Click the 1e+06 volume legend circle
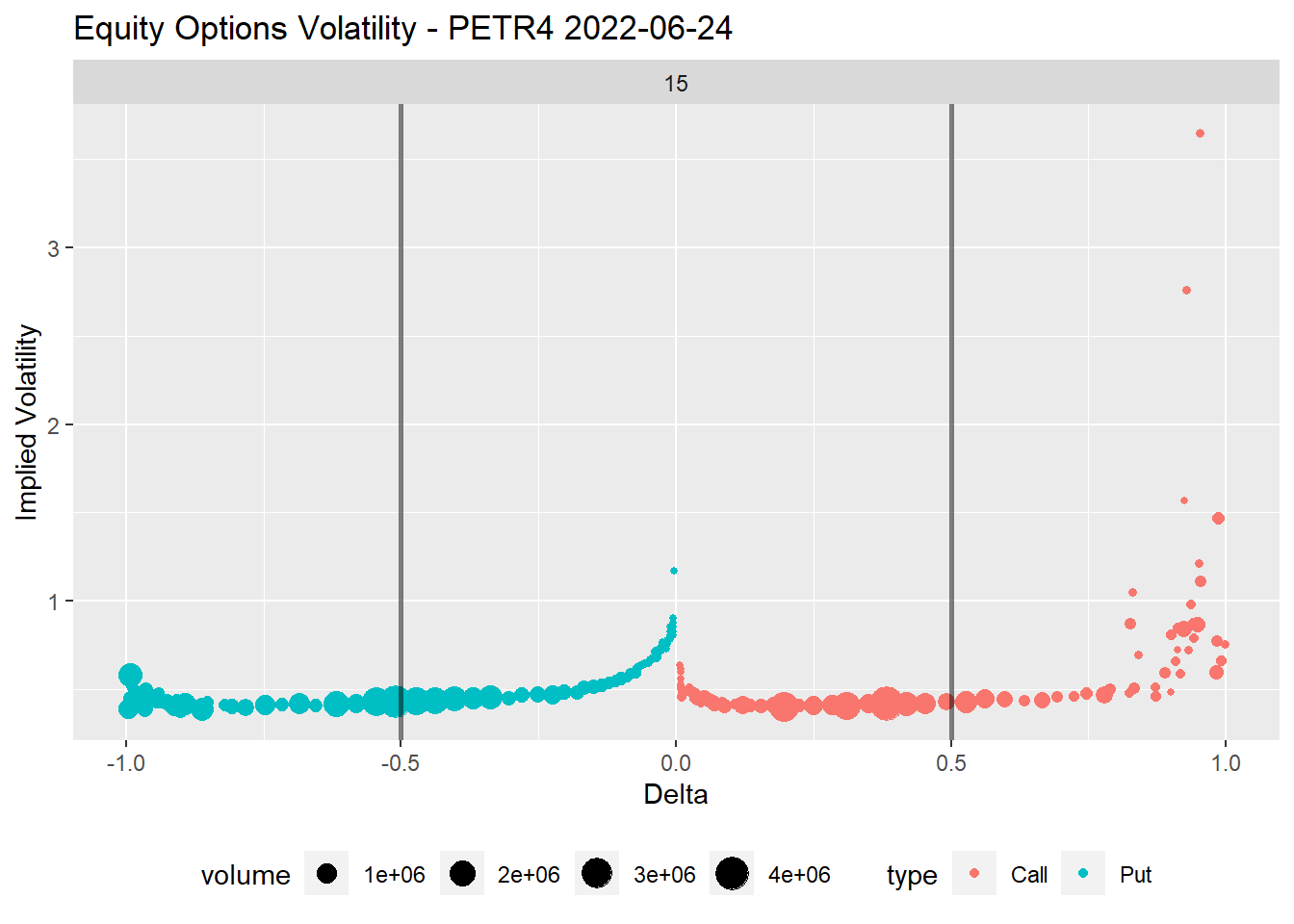This screenshot has width=1294, height=924. [x=326, y=874]
